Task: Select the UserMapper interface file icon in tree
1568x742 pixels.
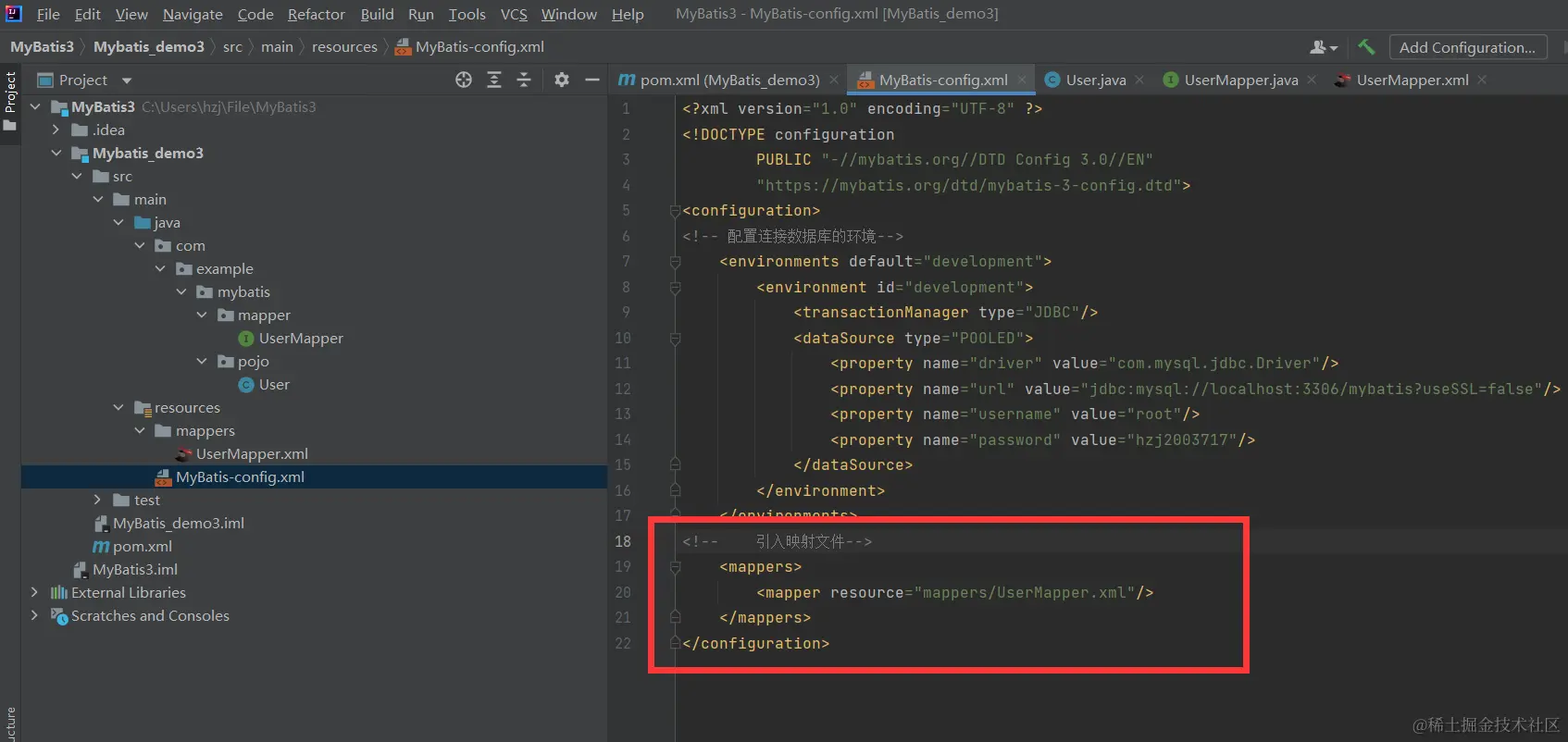Action: point(246,339)
